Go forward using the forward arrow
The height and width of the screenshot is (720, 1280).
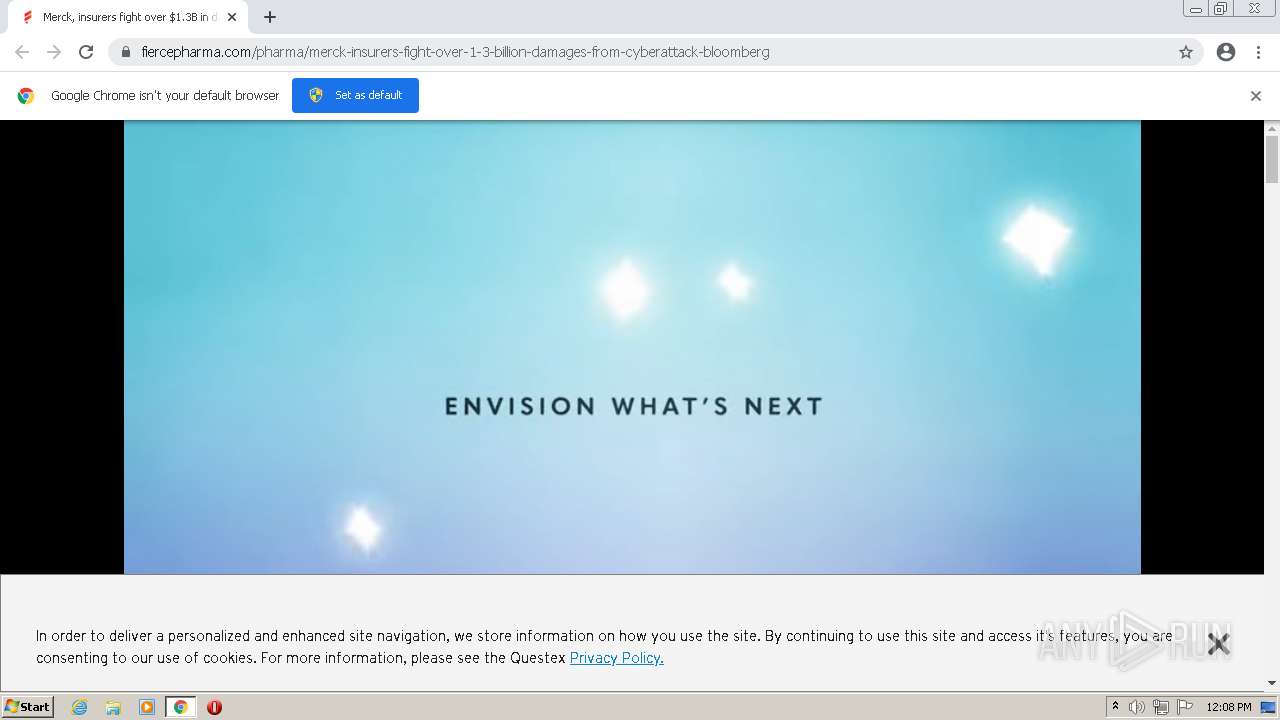click(x=54, y=52)
